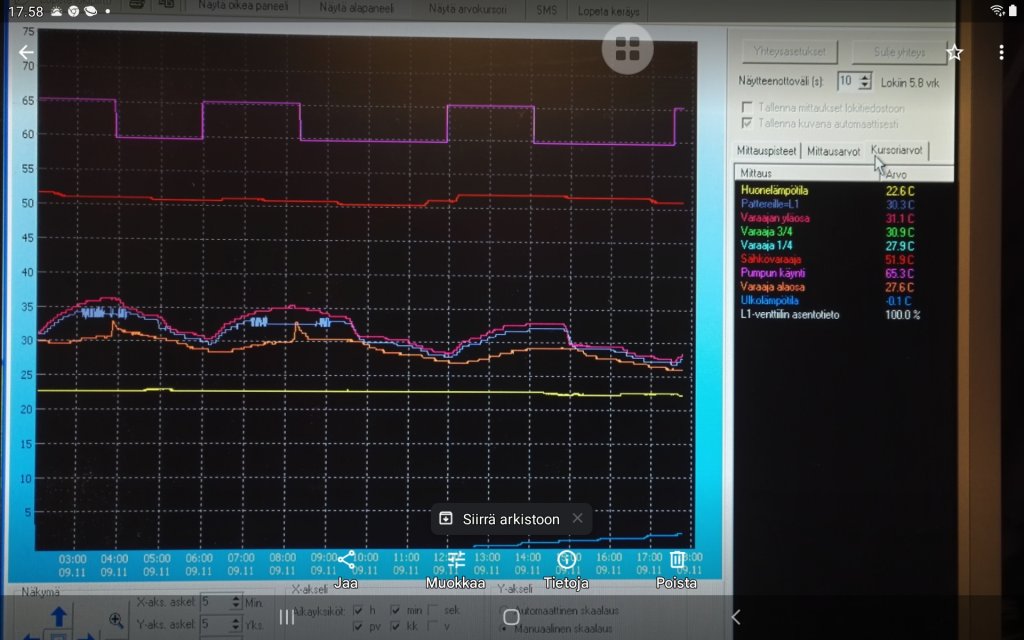Image resolution: width=1024 pixels, height=640 pixels.
Task: Click the Yhteysasetukset button
Action: [x=790, y=52]
